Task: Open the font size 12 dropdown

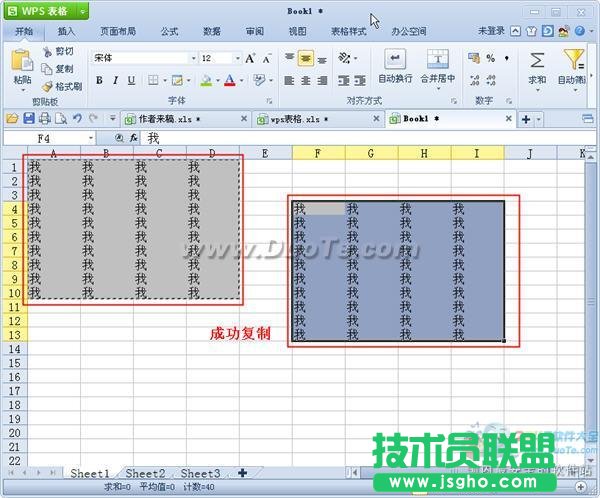Action: 238,58
